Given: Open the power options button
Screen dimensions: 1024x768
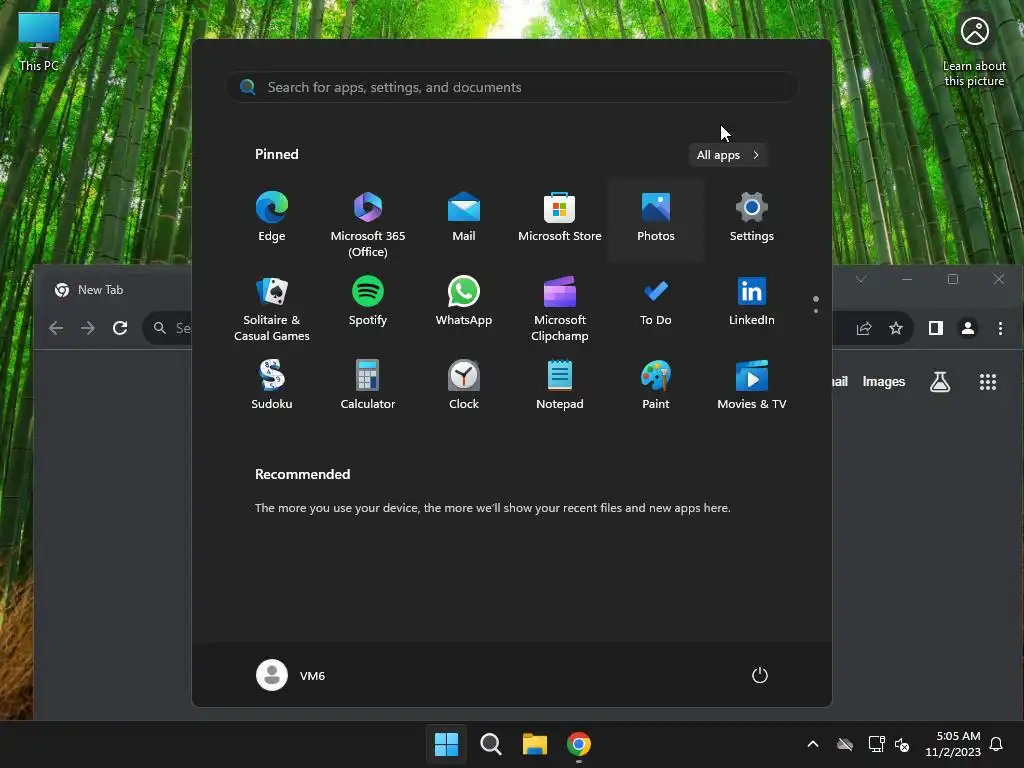Looking at the screenshot, I should [760, 675].
